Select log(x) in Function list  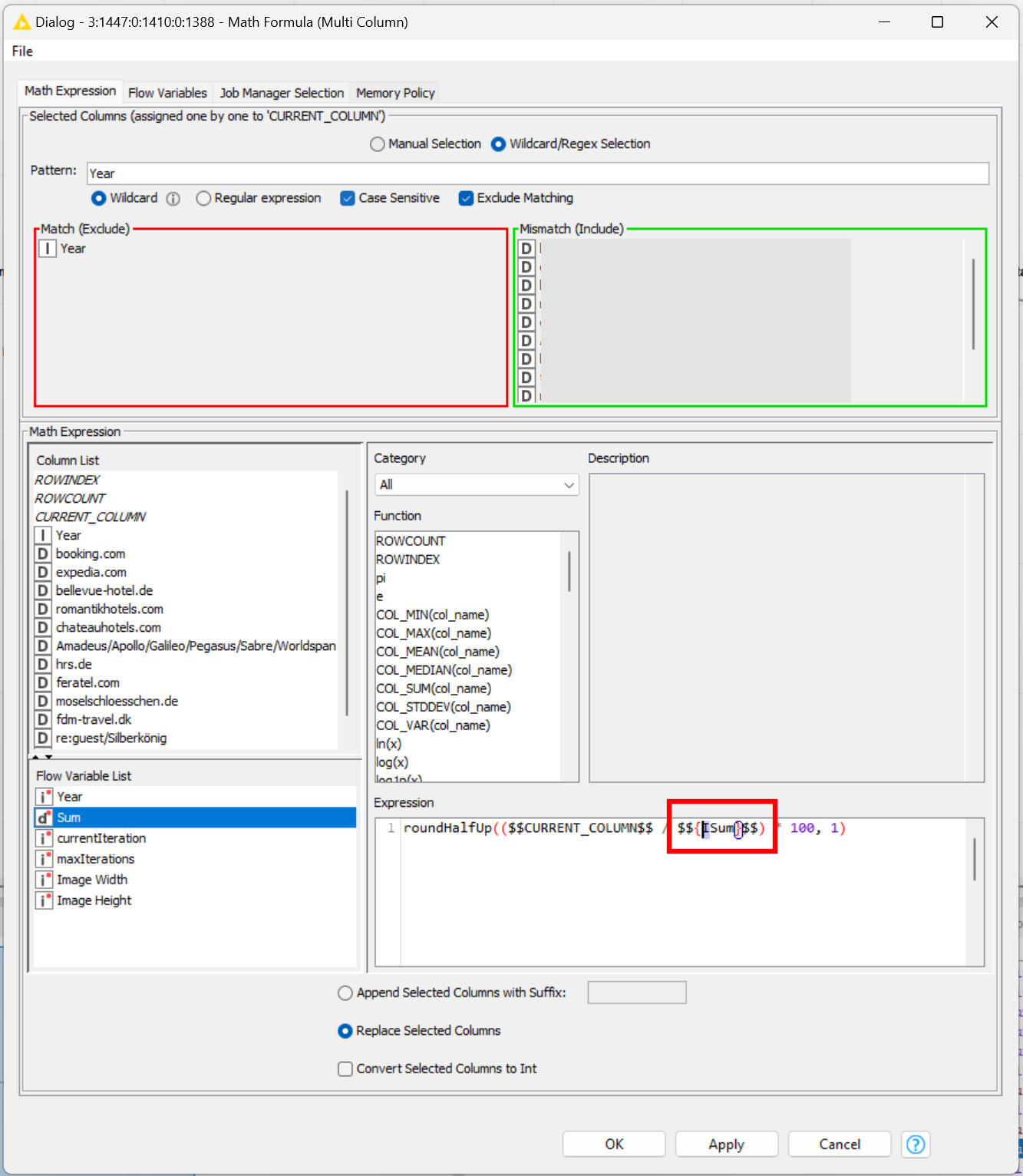click(x=391, y=762)
